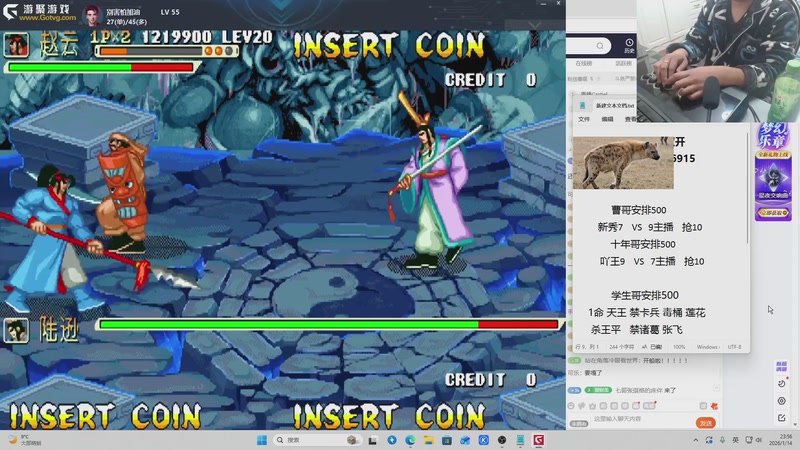The width and height of the screenshot is (800, 450).
Task: Expand the system tray hidden icons chevron
Action: click(695, 440)
